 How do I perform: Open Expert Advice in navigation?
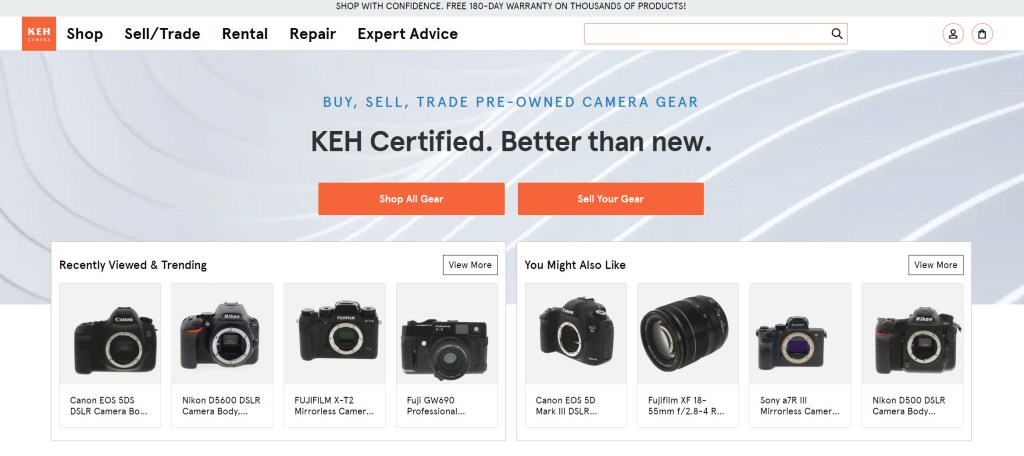(408, 34)
